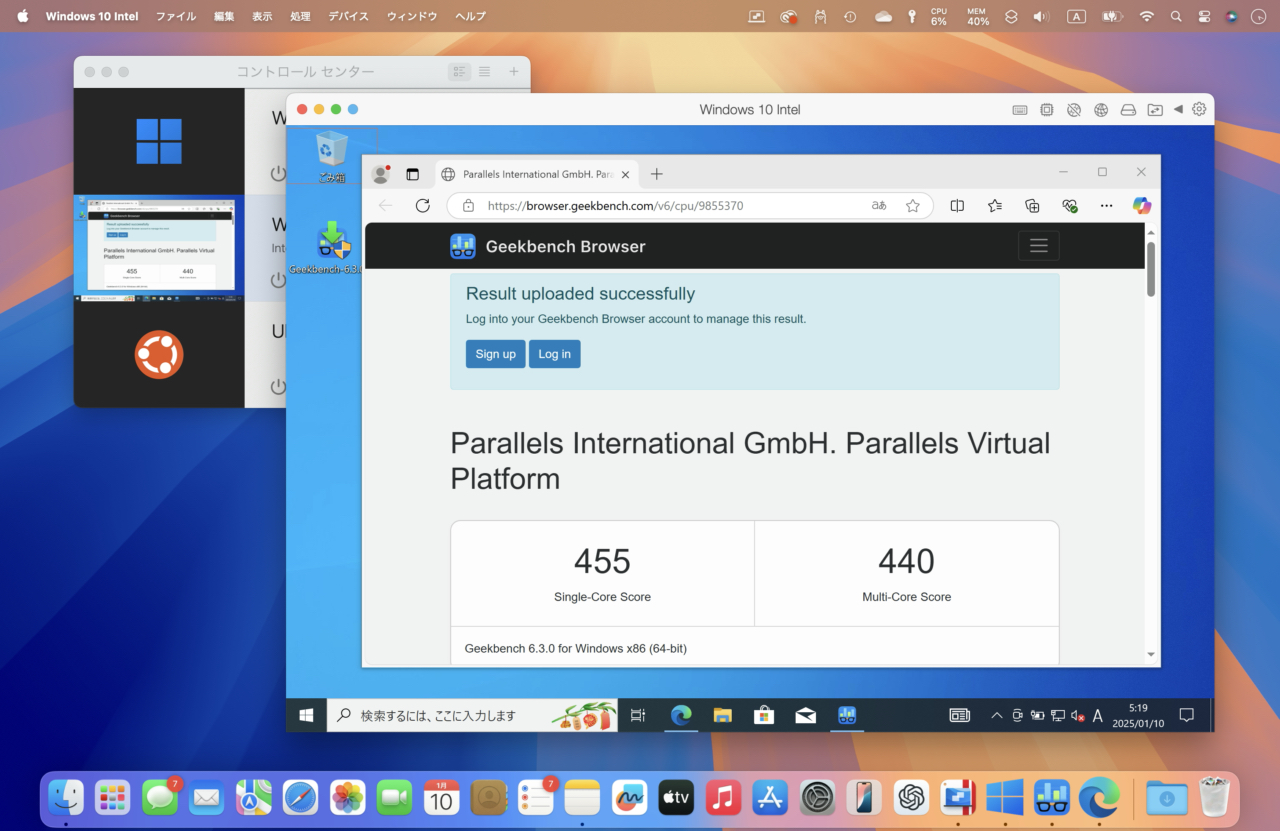Screen dimensions: 1280x831
Task: Open Edge from the Windows taskbar
Action: point(681,715)
